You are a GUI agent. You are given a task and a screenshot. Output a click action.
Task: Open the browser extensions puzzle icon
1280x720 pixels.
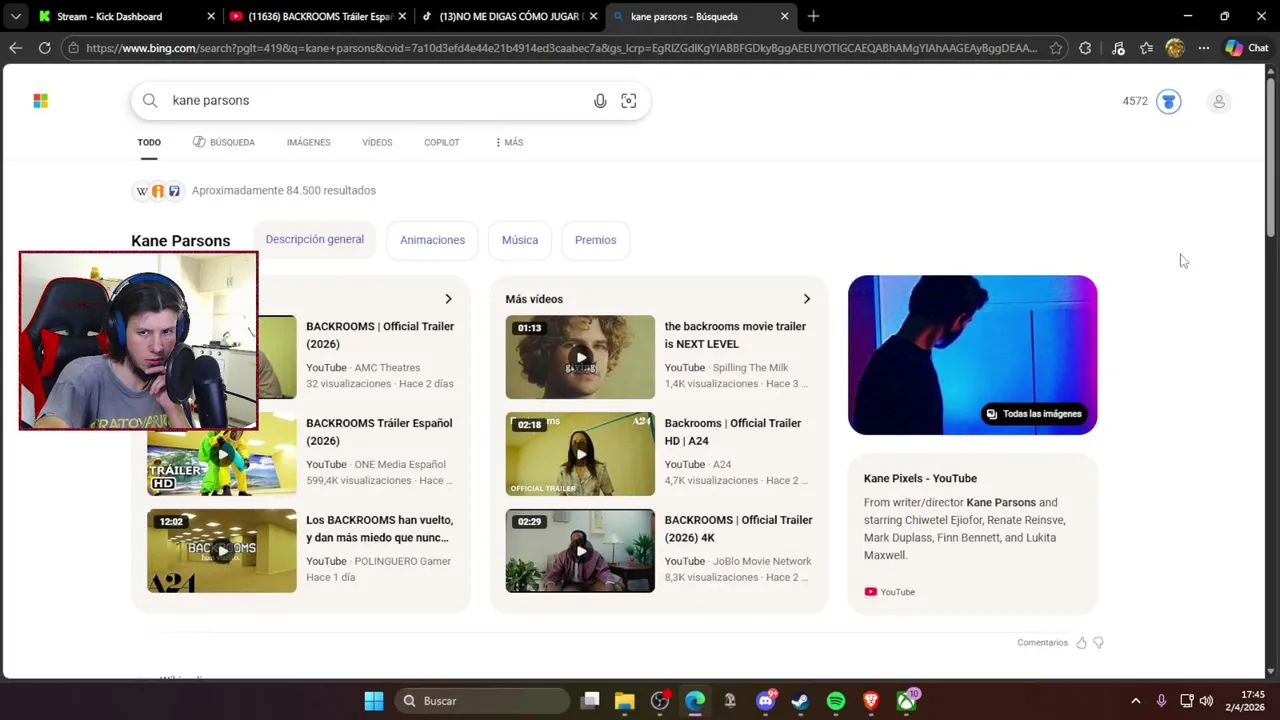pyautogui.click(x=1085, y=48)
